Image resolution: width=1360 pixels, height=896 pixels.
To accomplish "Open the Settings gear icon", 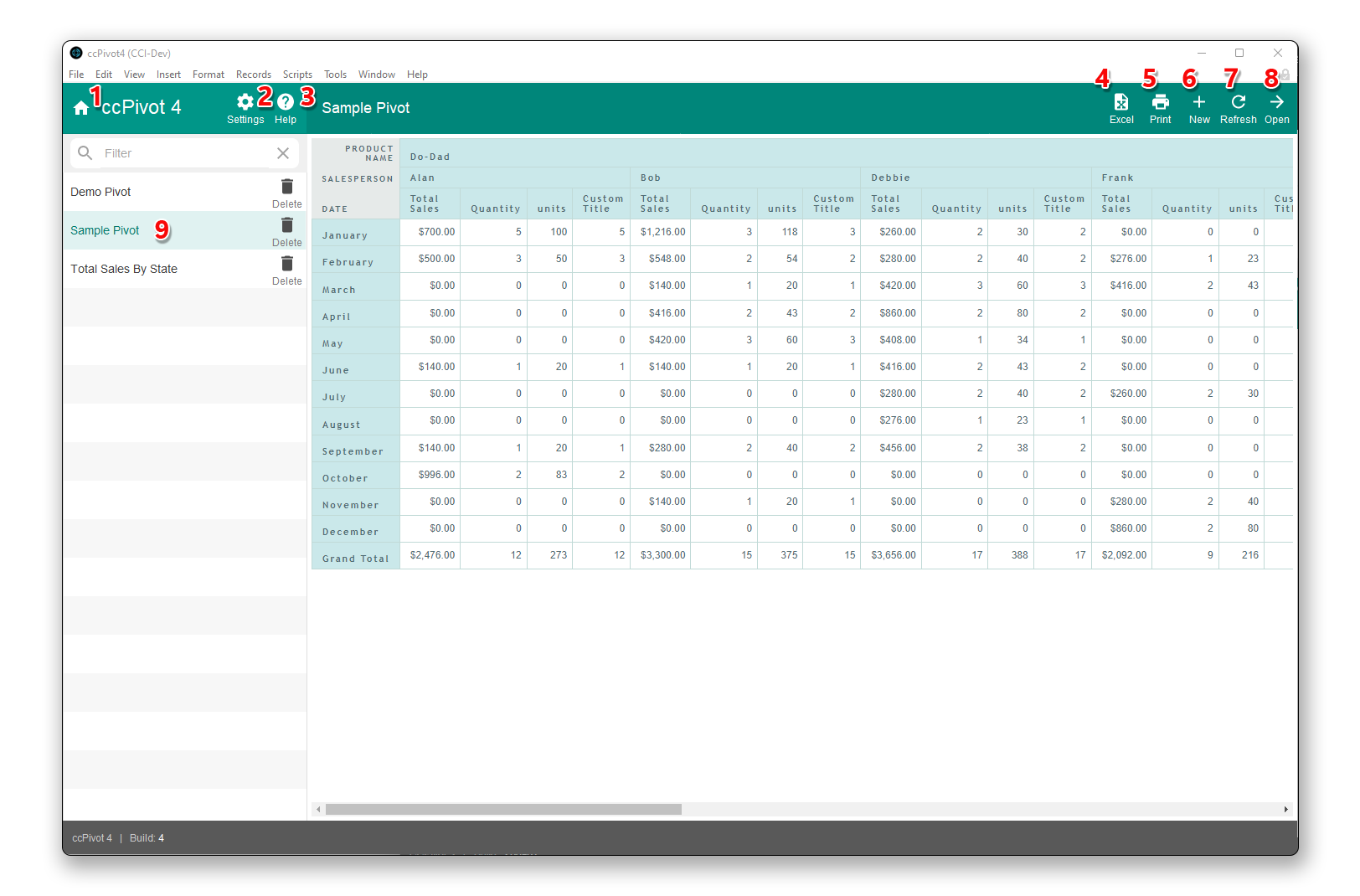I will [x=245, y=102].
